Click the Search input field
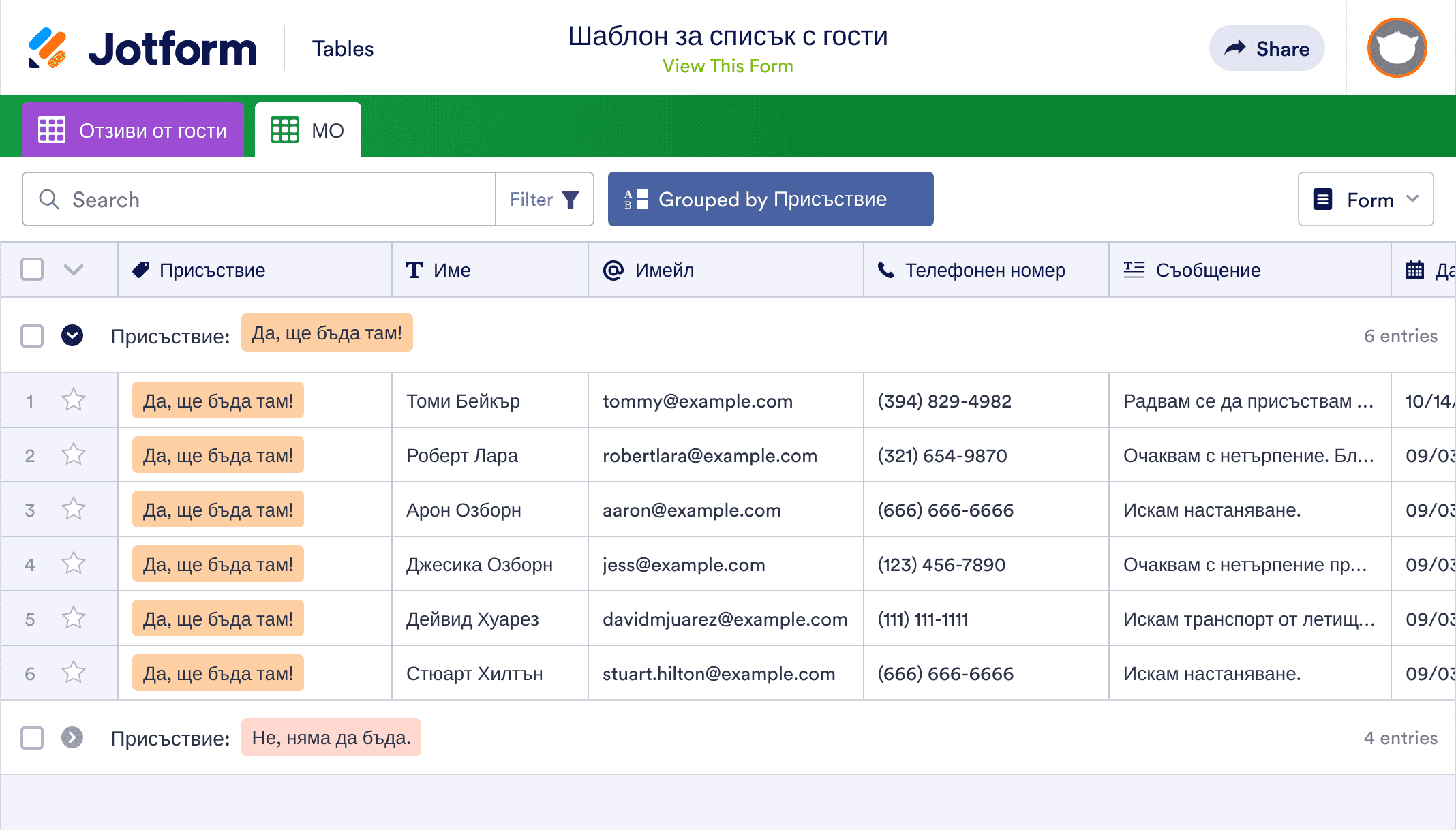This screenshot has height=830, width=1456. [259, 199]
